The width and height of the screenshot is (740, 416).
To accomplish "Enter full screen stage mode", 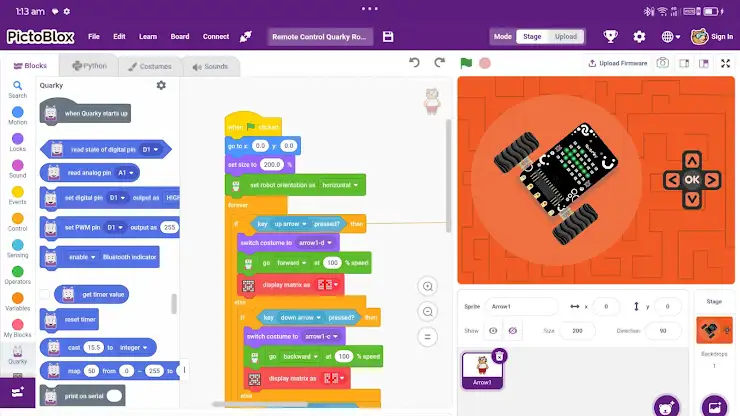I will click(x=725, y=63).
